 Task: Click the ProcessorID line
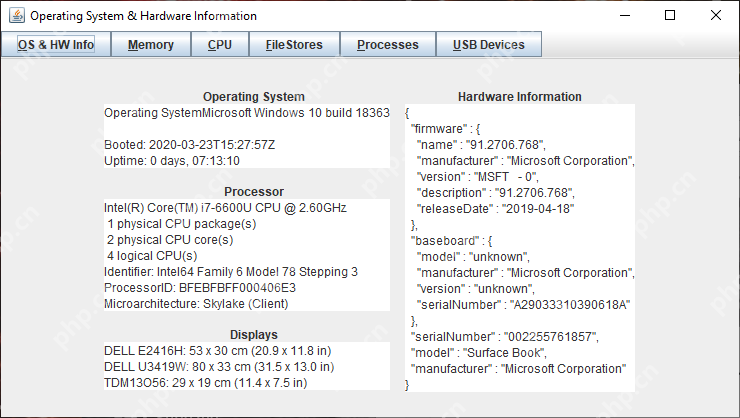[200, 288]
